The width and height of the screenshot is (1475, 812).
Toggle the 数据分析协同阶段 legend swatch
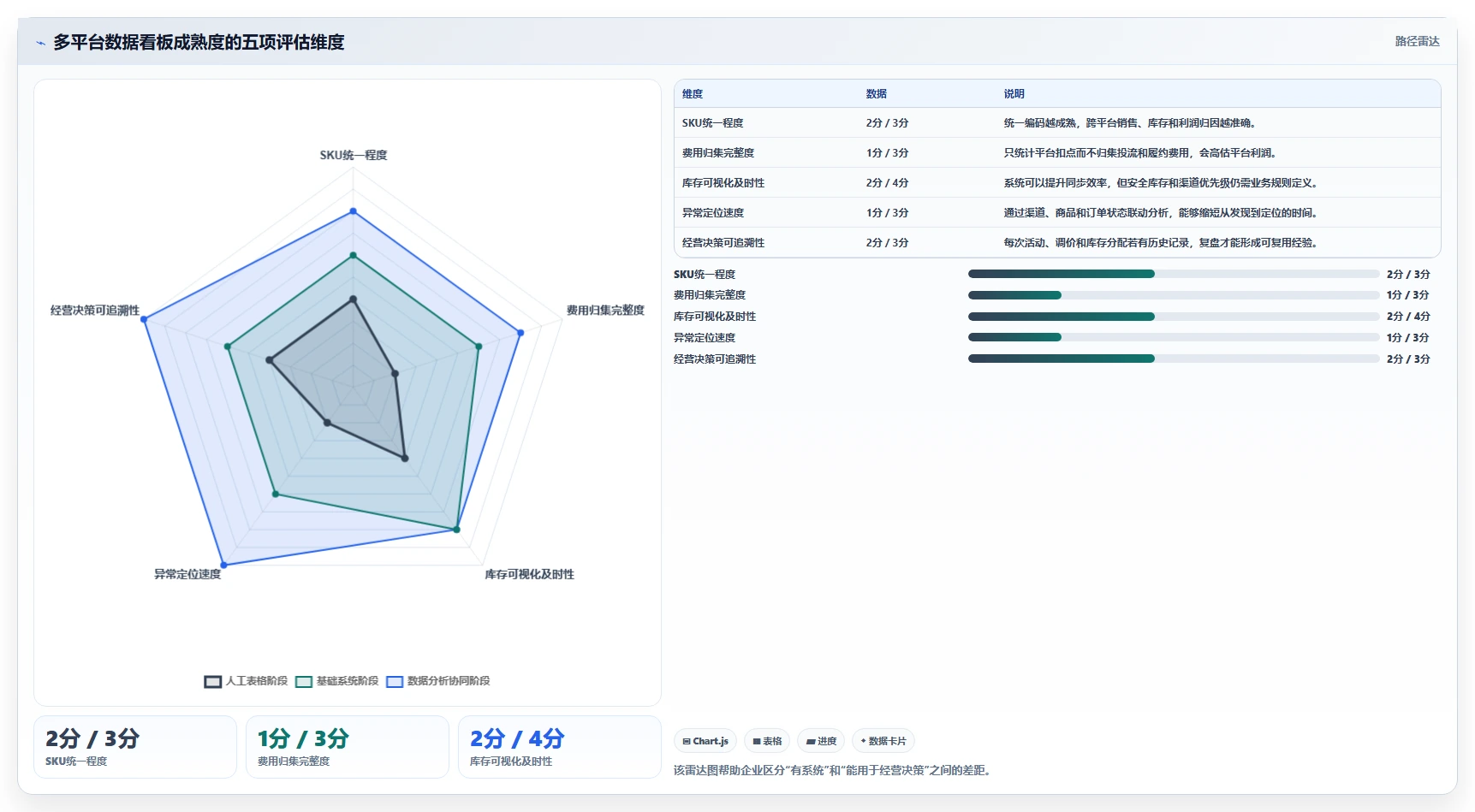click(x=395, y=682)
